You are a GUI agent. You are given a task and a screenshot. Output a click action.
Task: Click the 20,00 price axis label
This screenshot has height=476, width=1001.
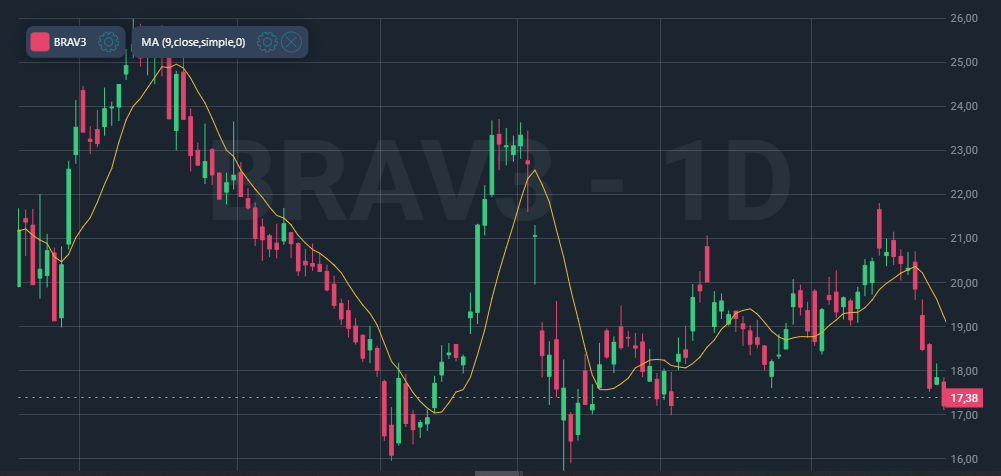(x=965, y=283)
